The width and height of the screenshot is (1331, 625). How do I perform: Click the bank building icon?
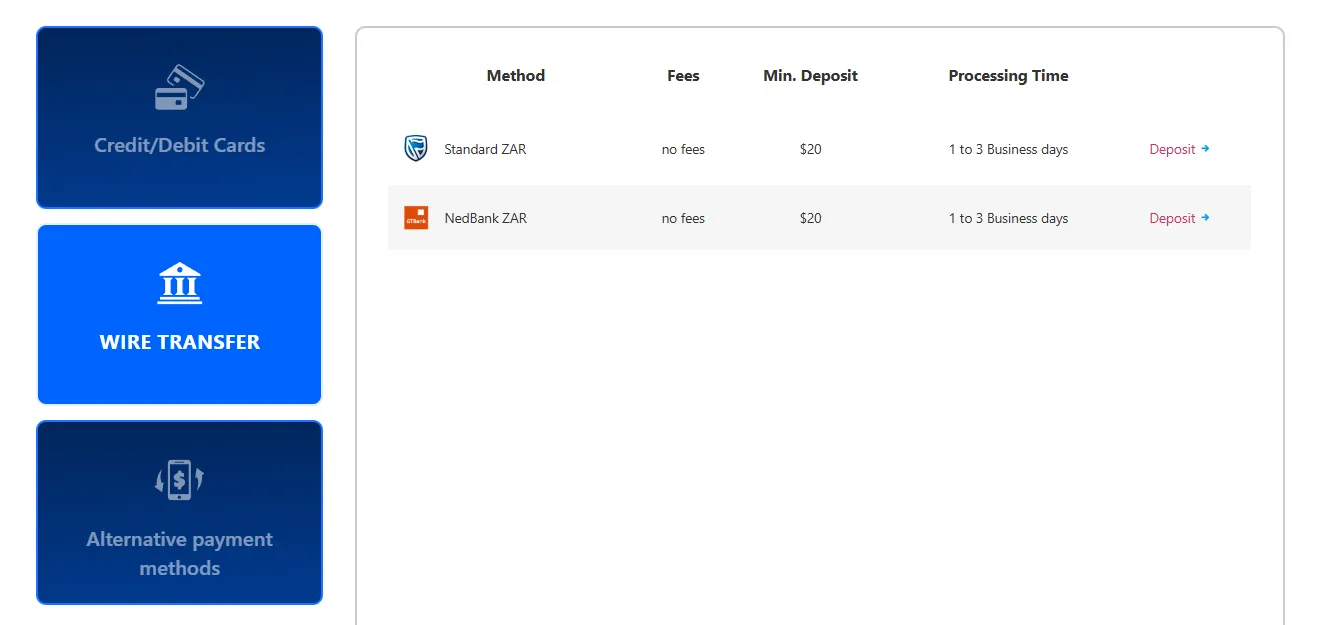(x=180, y=283)
